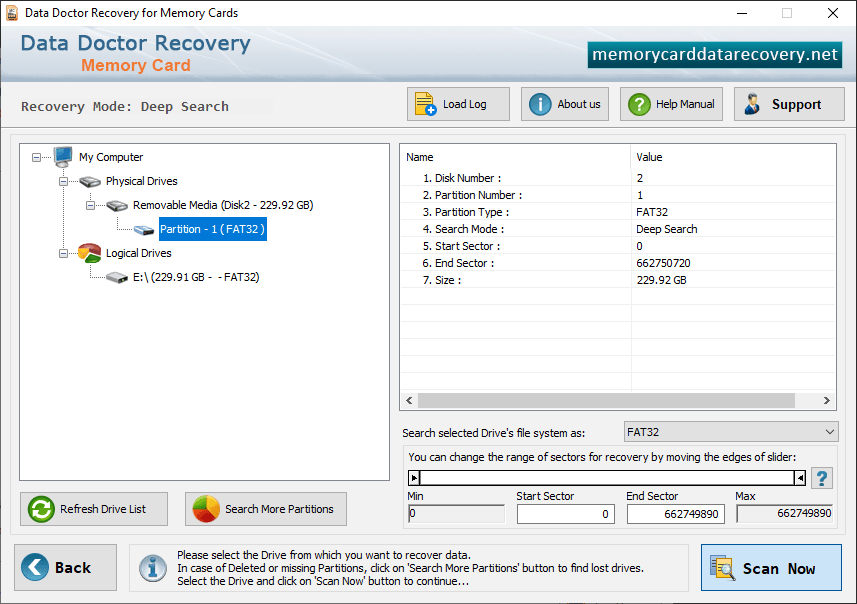Click the '229.92 GB' size value
The image size is (857, 604).
(661, 280)
